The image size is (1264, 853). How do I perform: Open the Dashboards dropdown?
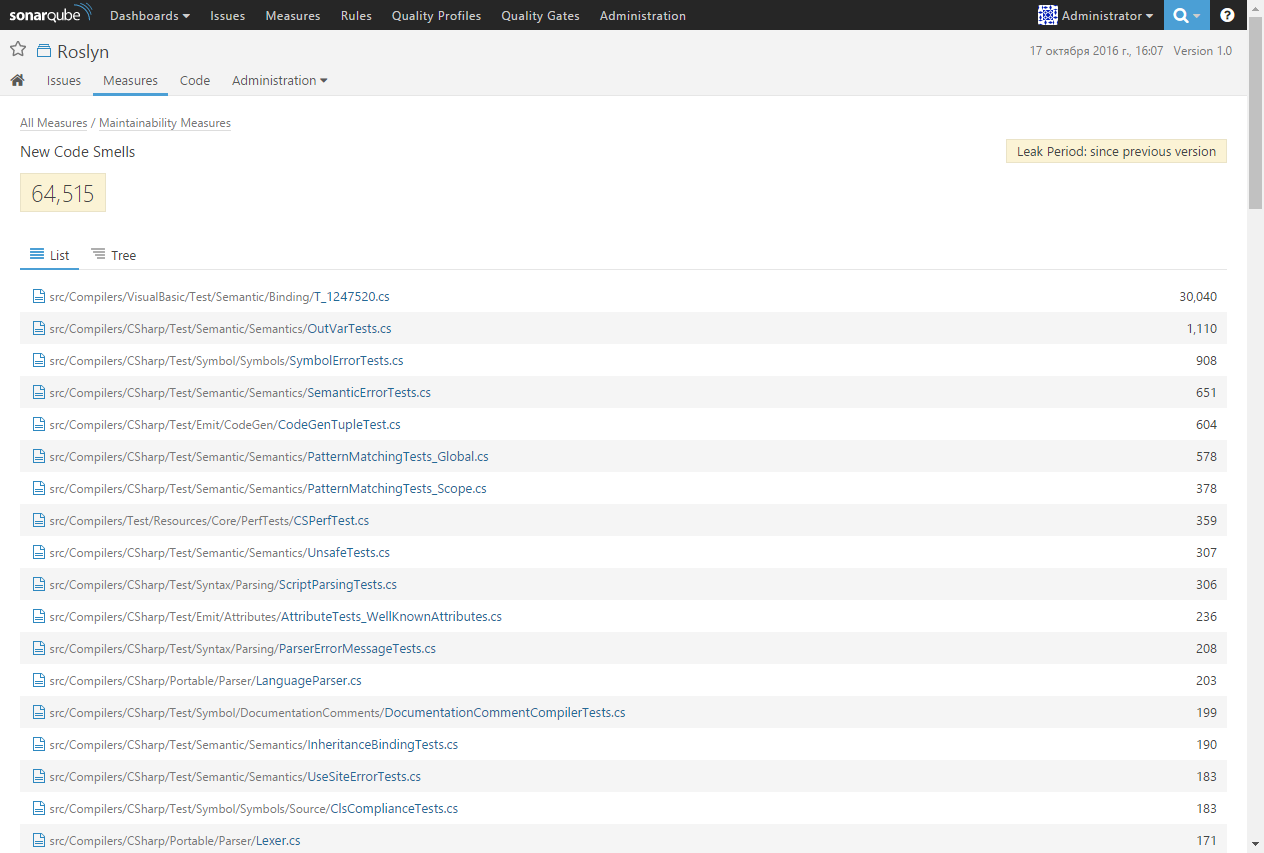pos(149,15)
